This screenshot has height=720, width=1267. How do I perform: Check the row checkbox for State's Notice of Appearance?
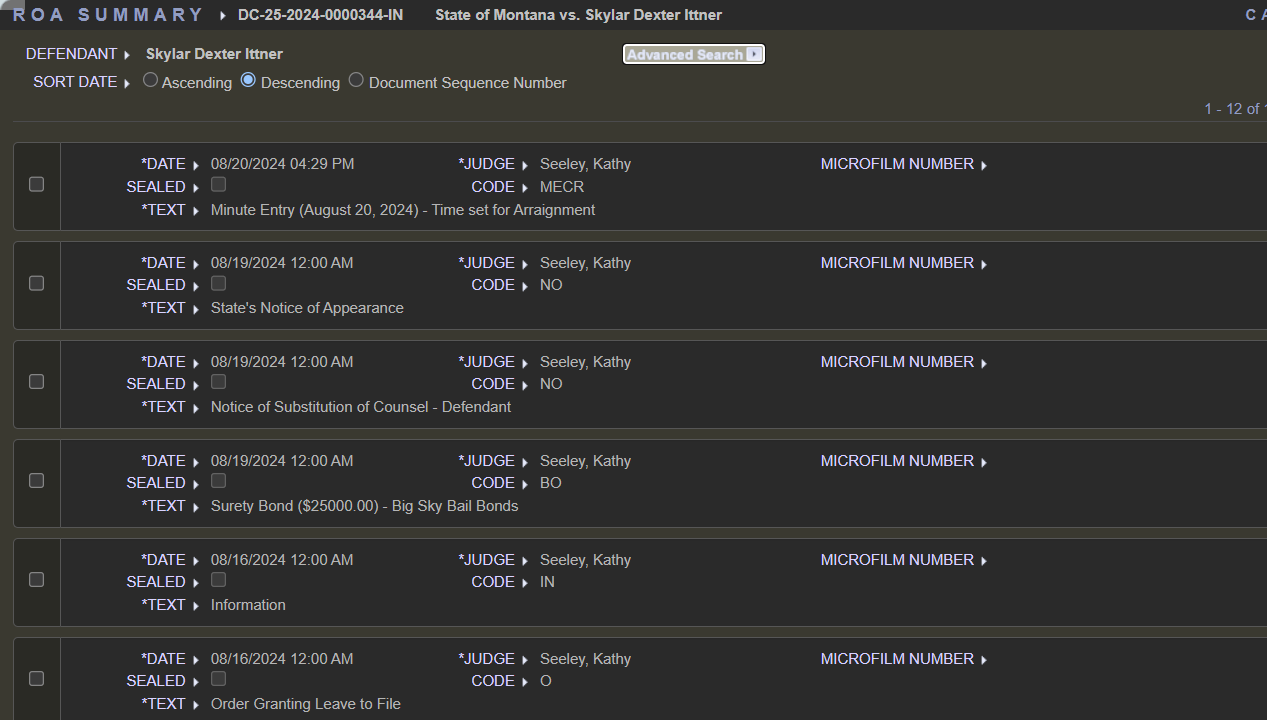tap(37, 283)
